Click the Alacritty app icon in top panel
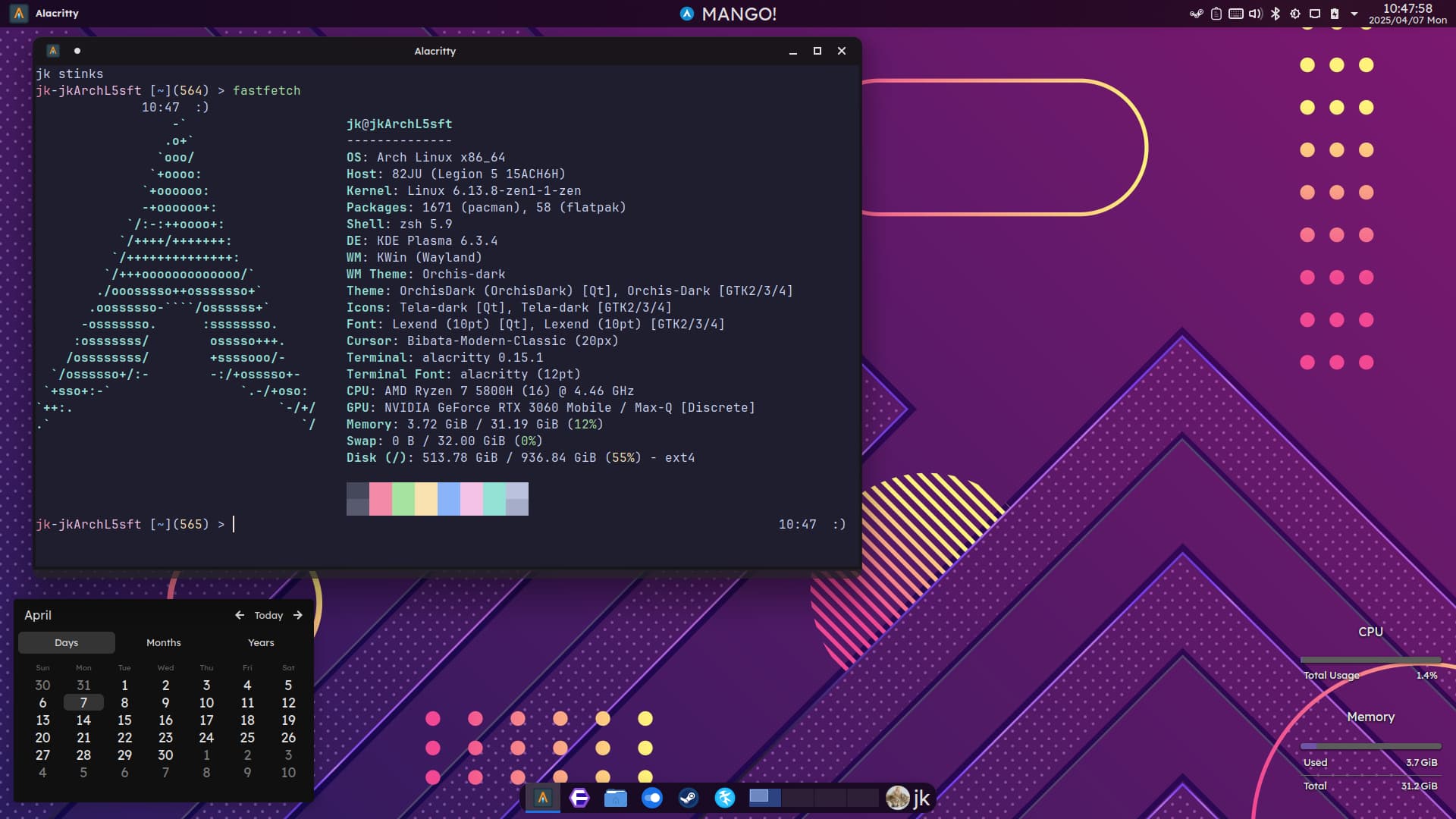 19,14
